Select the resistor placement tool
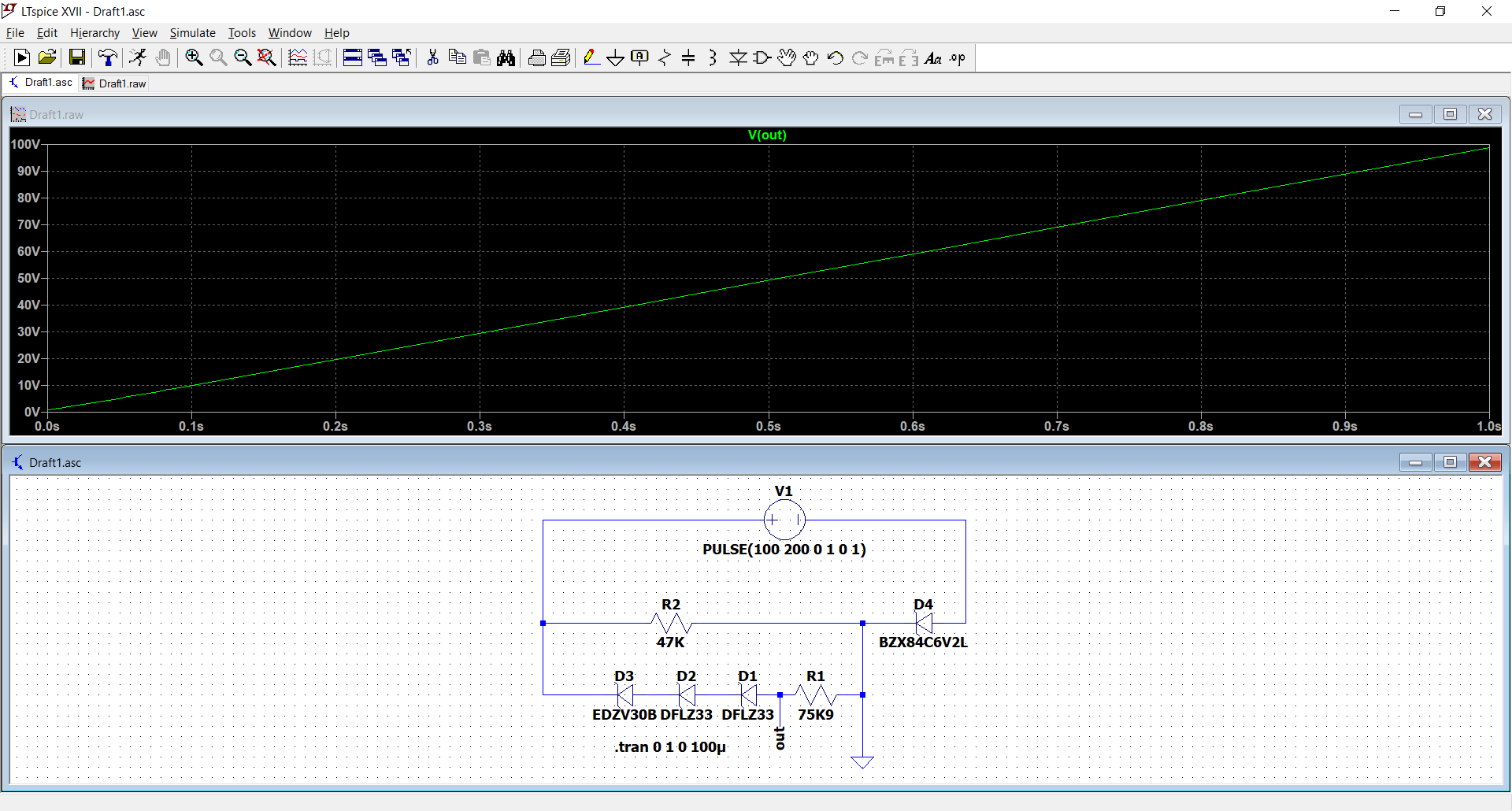 pos(665,57)
